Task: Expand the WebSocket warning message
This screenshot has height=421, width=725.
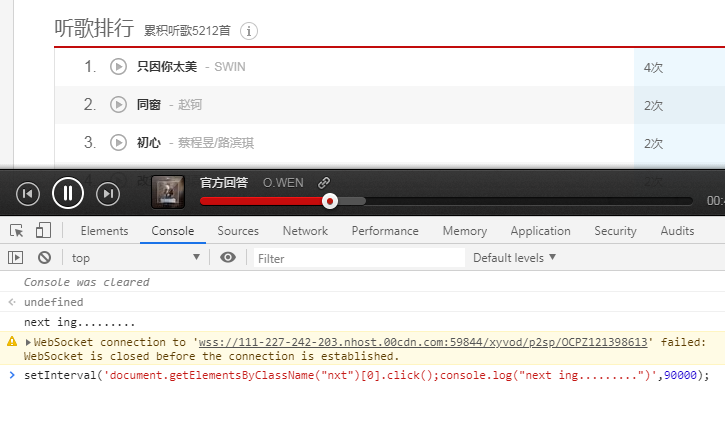Action: [x=28, y=342]
